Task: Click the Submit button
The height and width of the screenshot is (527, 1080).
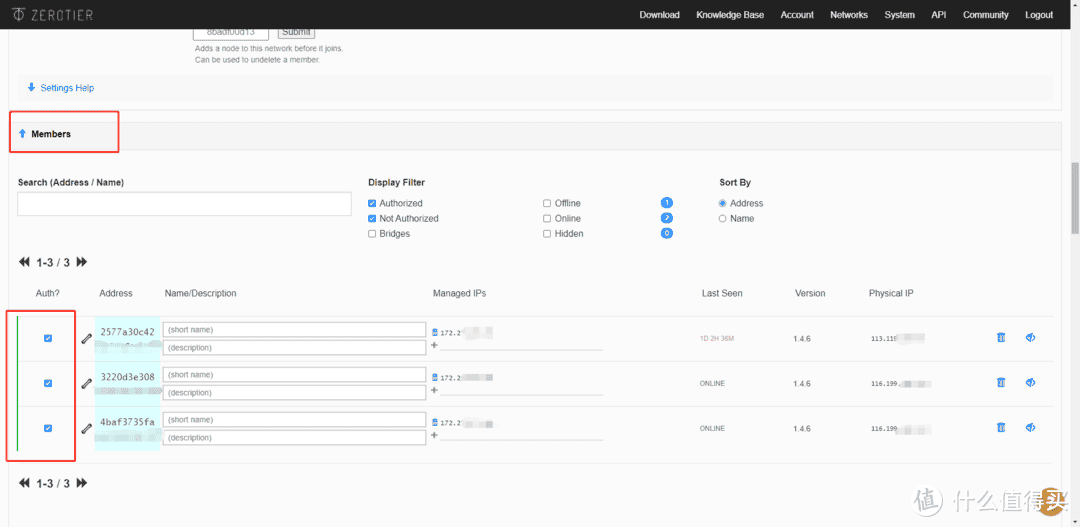Action: point(295,32)
